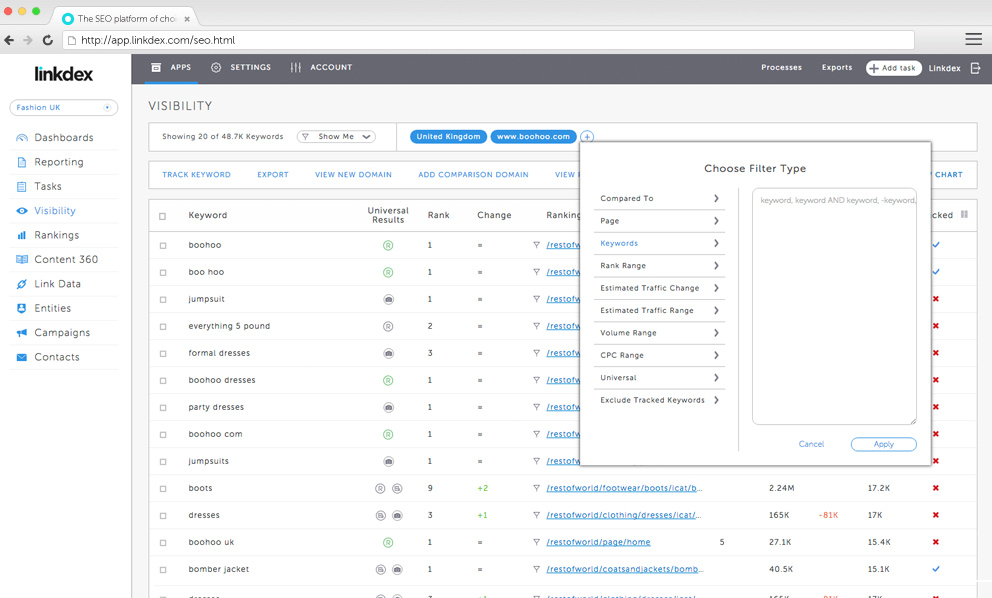The height and width of the screenshot is (598, 992).
Task: Check the party dresses row
Action: click(163, 408)
